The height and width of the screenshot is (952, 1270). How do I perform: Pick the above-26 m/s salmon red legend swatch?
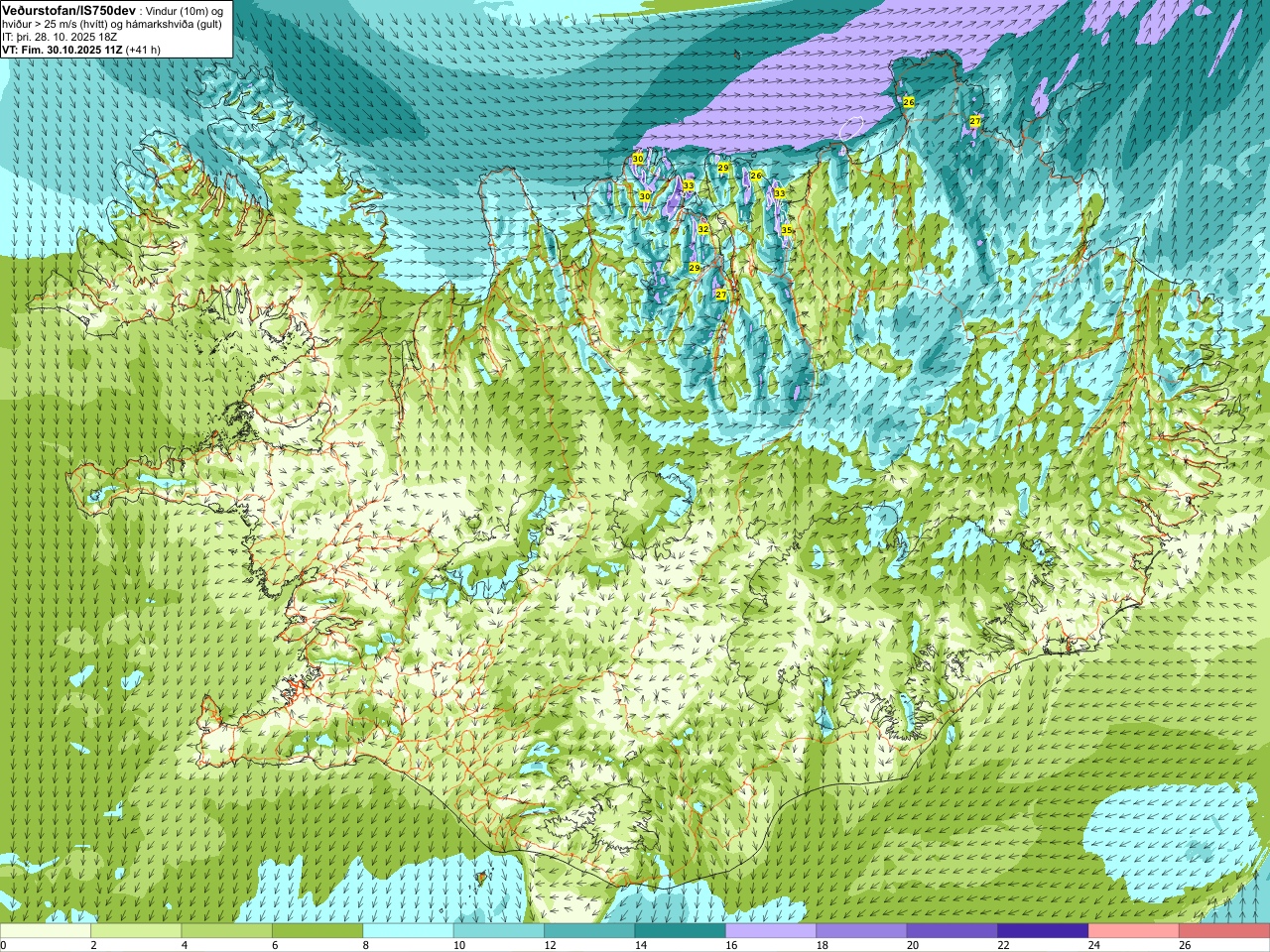pyautogui.click(x=1224, y=931)
